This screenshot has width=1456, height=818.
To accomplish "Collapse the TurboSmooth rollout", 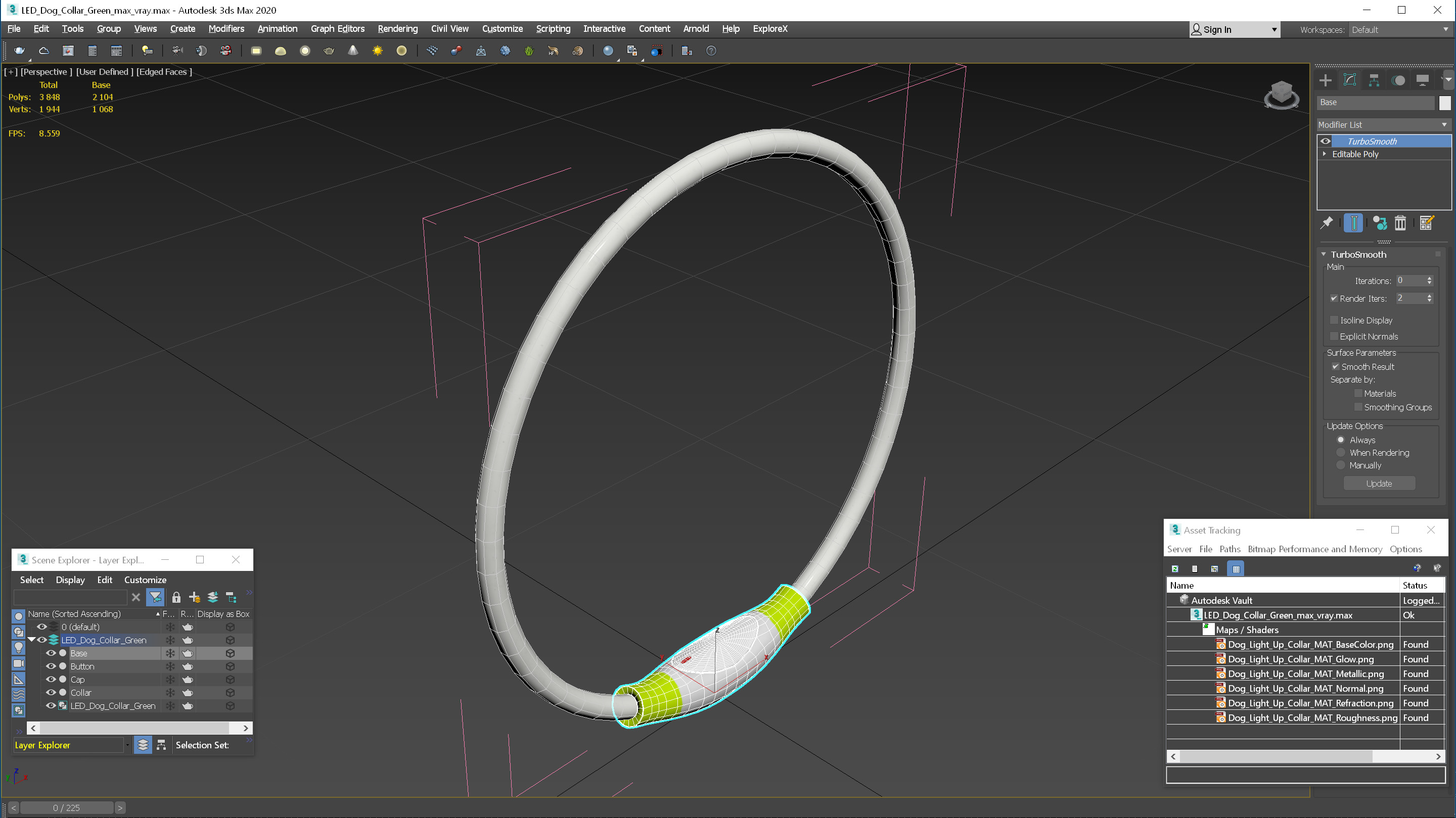I will 1323,255.
